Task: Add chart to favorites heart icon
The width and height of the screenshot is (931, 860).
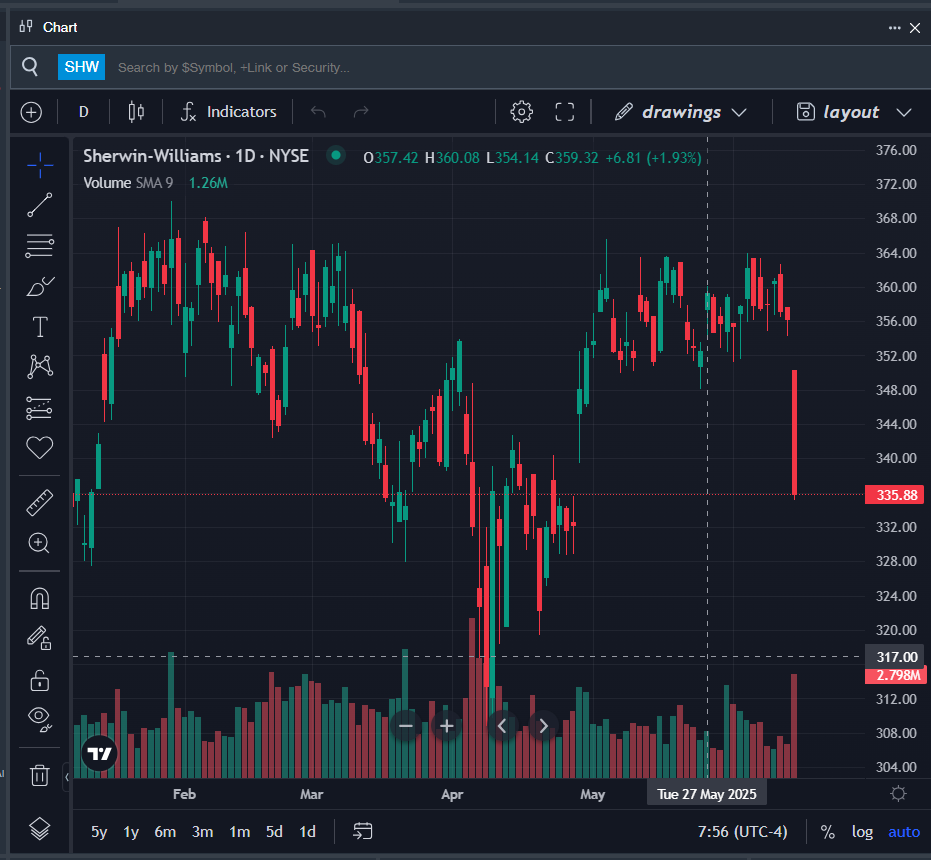Action: (x=40, y=447)
